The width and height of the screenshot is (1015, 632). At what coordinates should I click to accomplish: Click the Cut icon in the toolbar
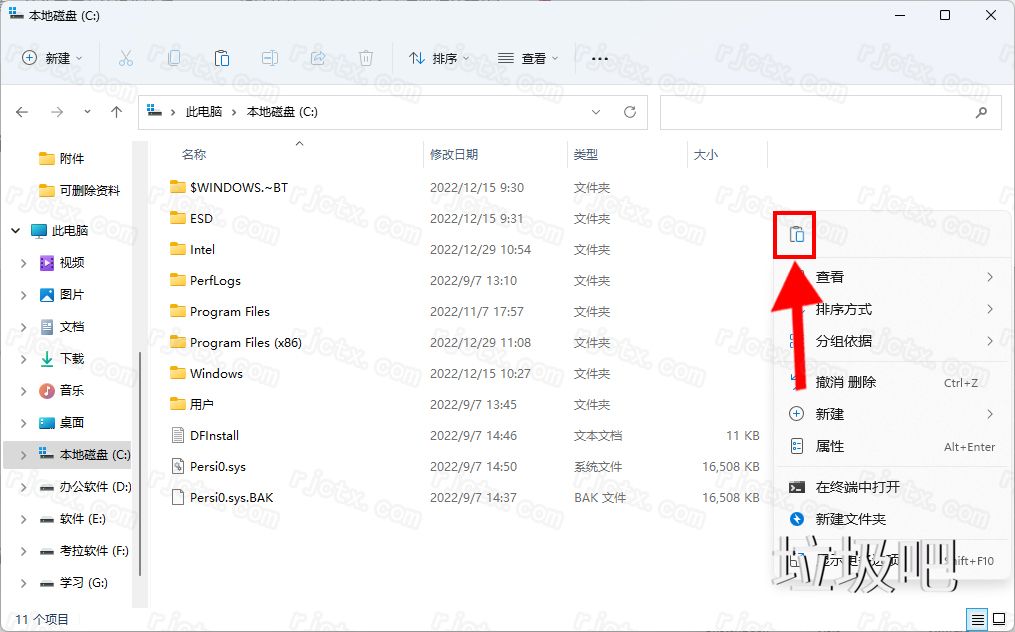tap(126, 58)
